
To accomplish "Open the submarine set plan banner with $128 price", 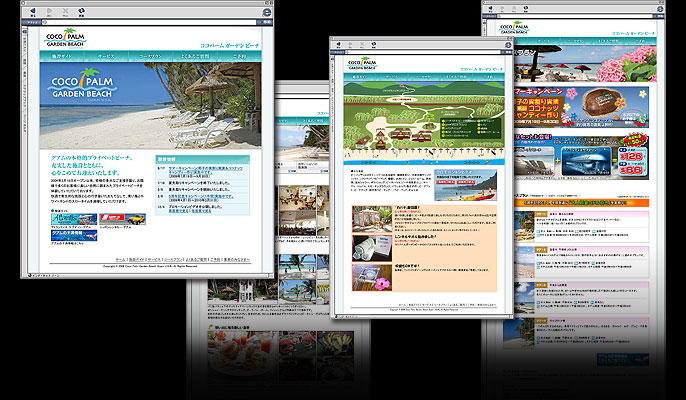I will [x=581, y=157].
